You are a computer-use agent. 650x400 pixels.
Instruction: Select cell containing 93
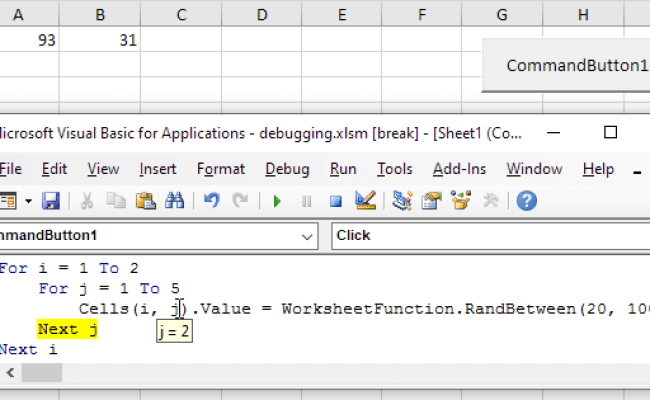click(29, 40)
